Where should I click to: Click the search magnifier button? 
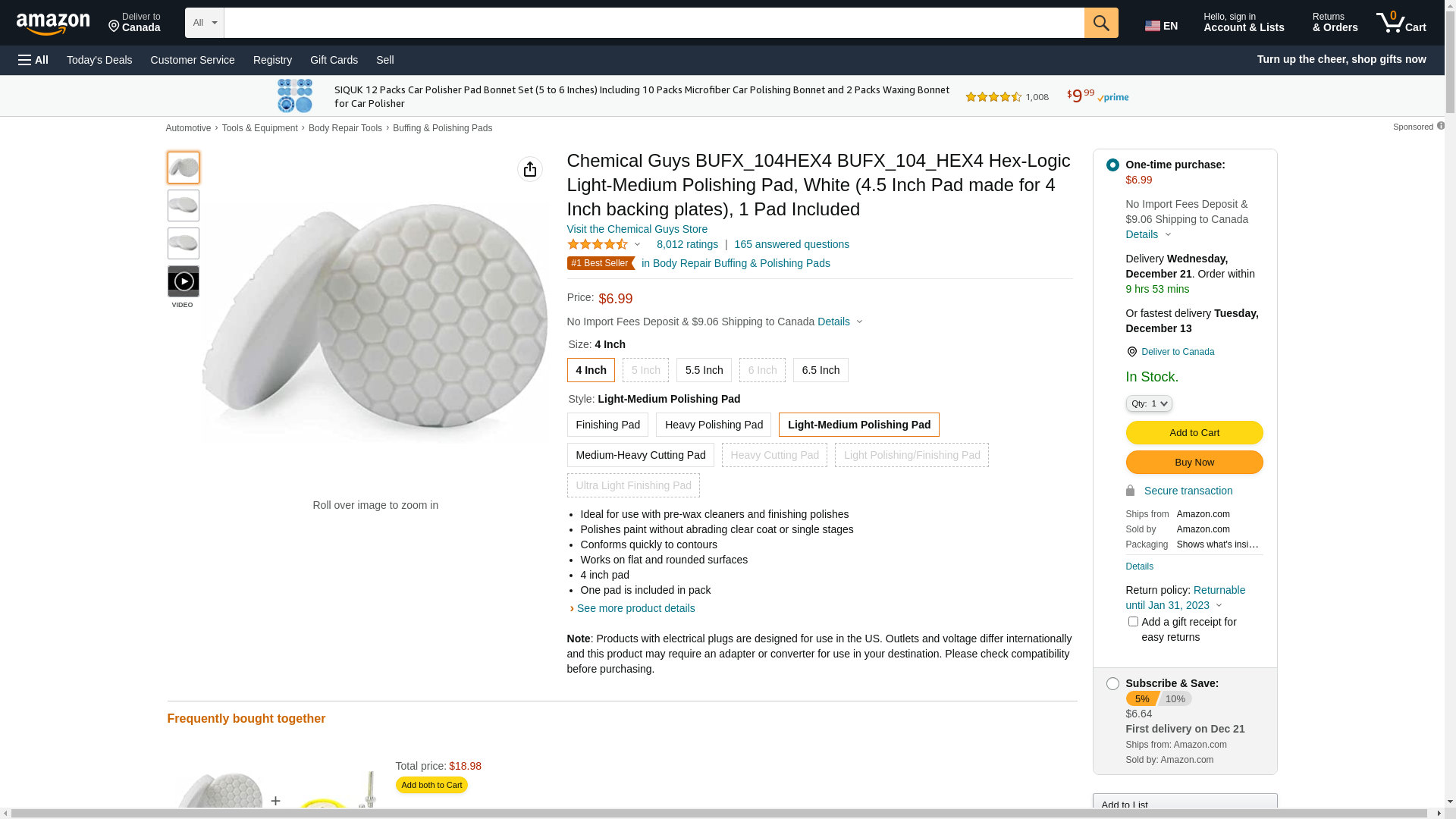click(x=1100, y=23)
